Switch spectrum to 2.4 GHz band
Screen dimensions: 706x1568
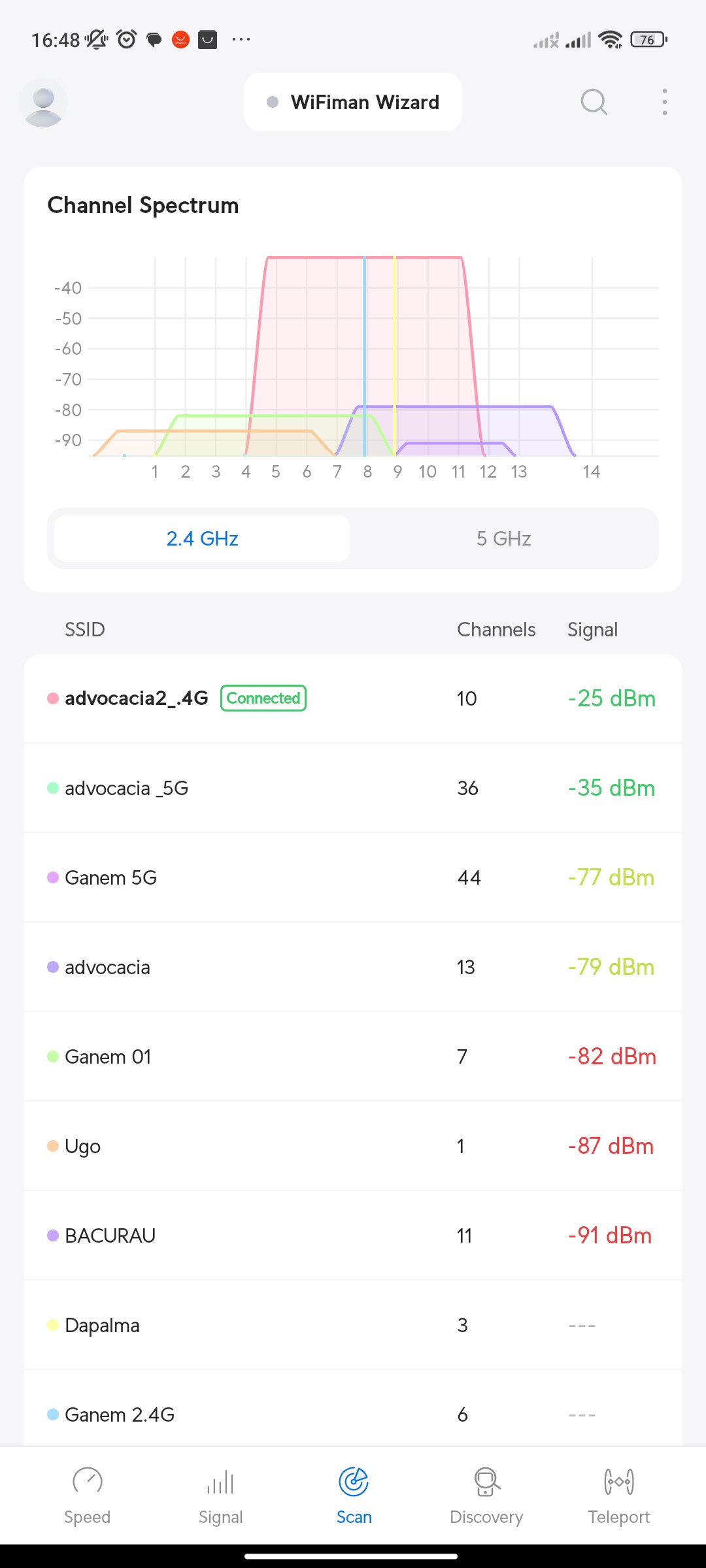(x=202, y=538)
